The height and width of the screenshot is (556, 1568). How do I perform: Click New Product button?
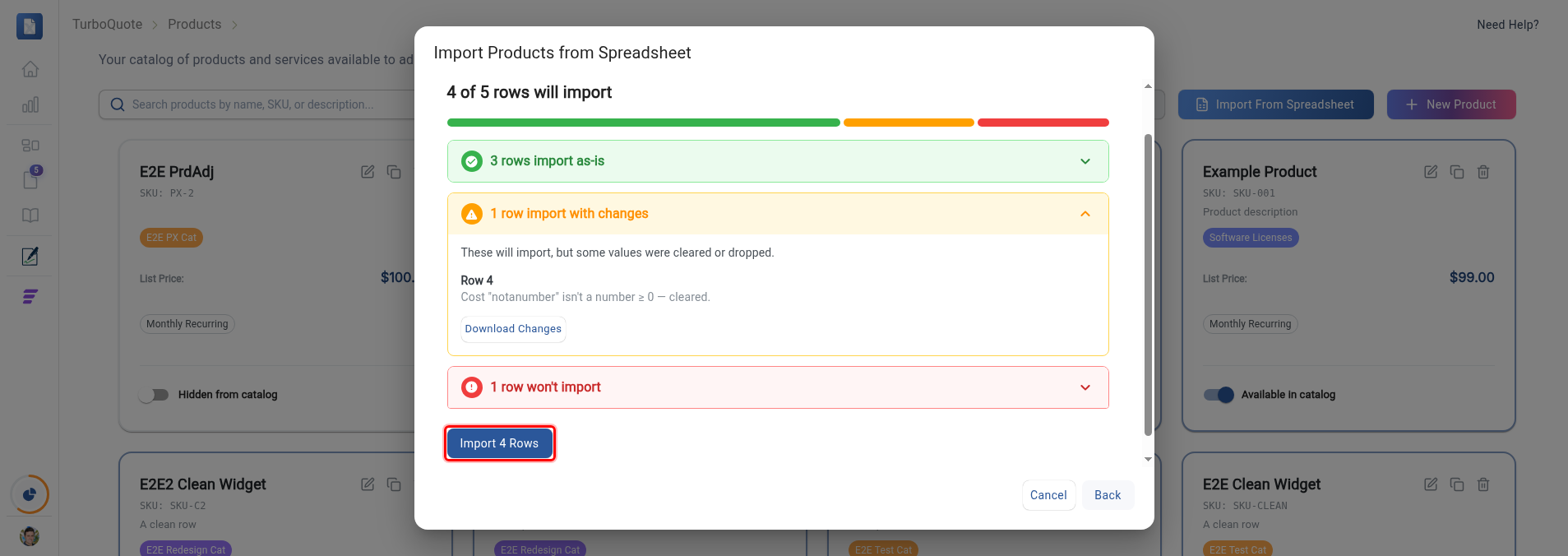pos(1451,104)
